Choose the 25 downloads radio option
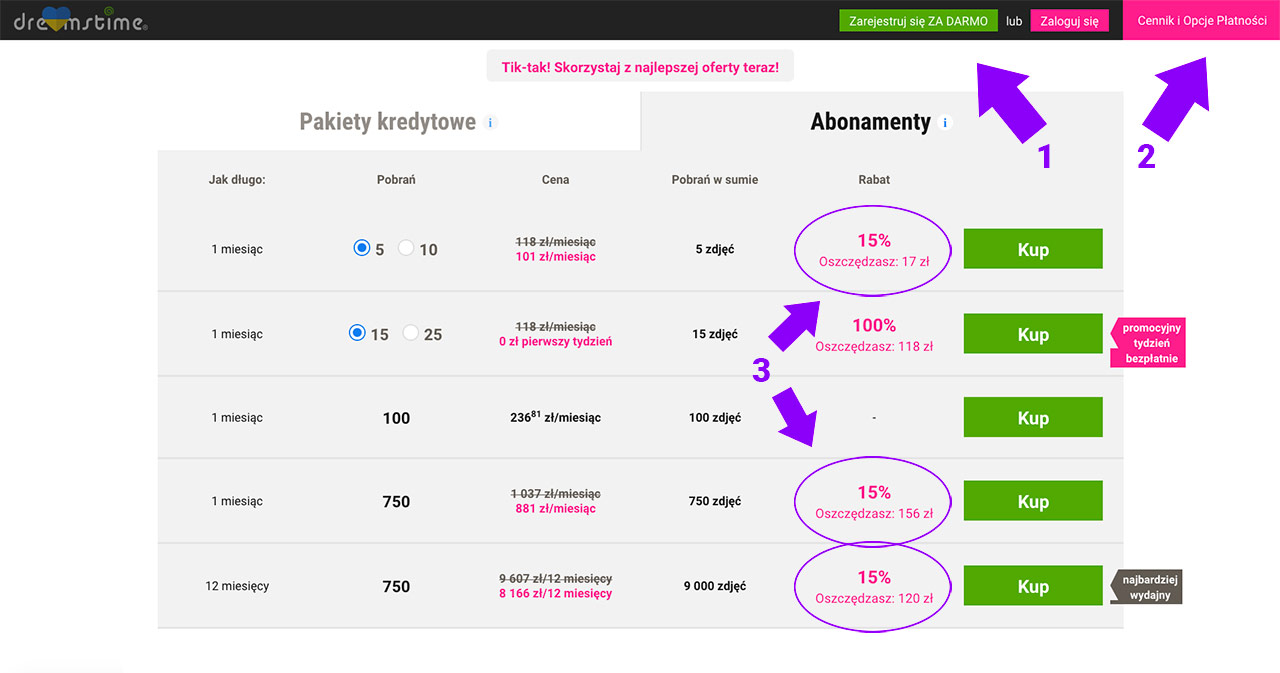Viewport: 1280px width, 673px height. (410, 333)
